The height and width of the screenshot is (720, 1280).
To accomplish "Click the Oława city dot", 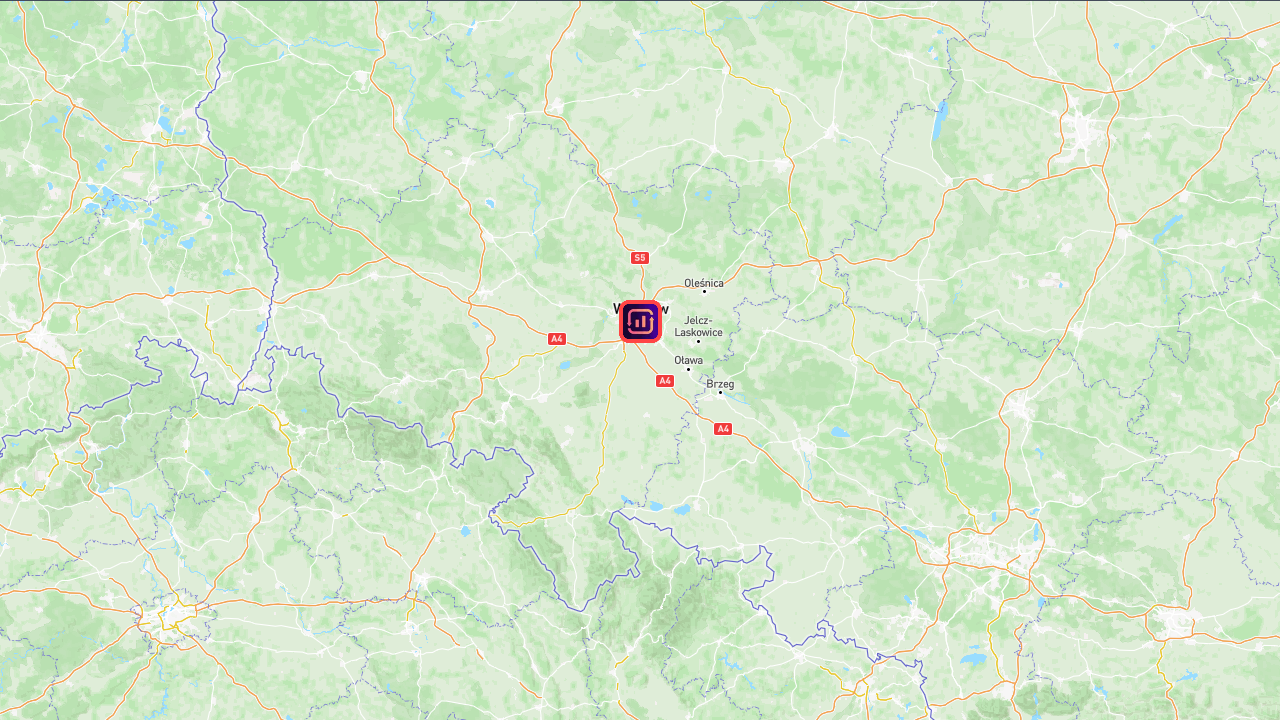I will click(688, 370).
